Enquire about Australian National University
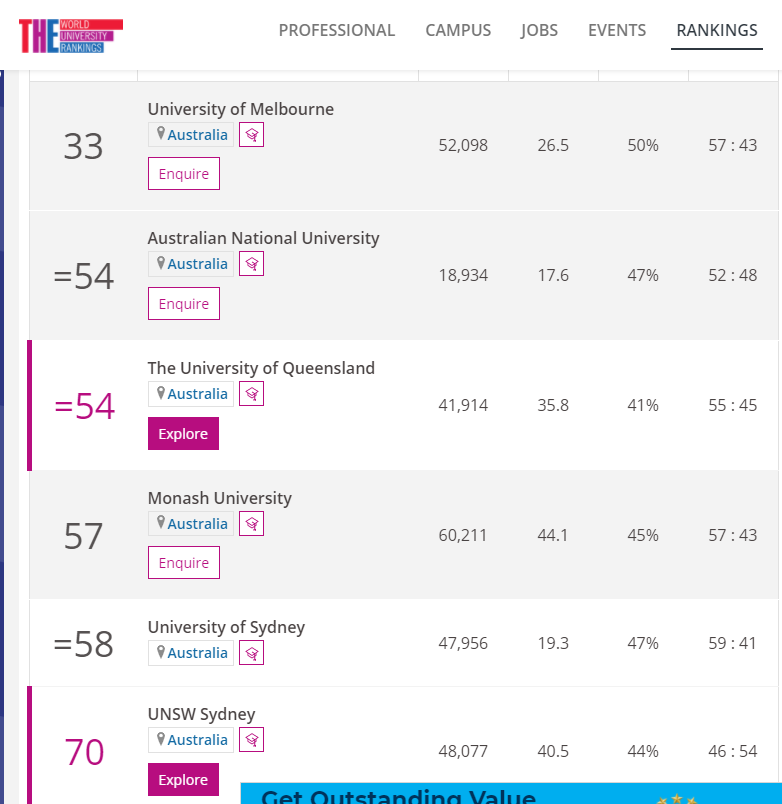782x804 pixels. click(x=184, y=304)
